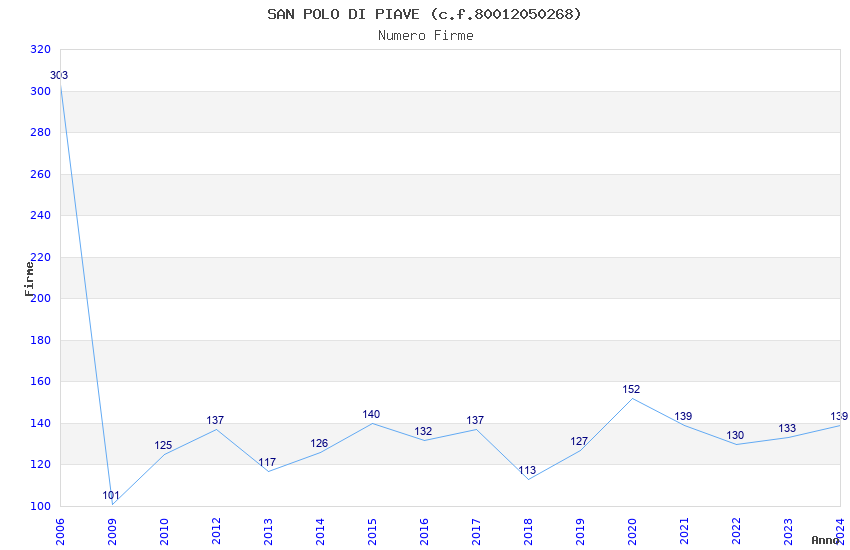Click the x-axis year 2019
The image size is (850, 550).
580,532
